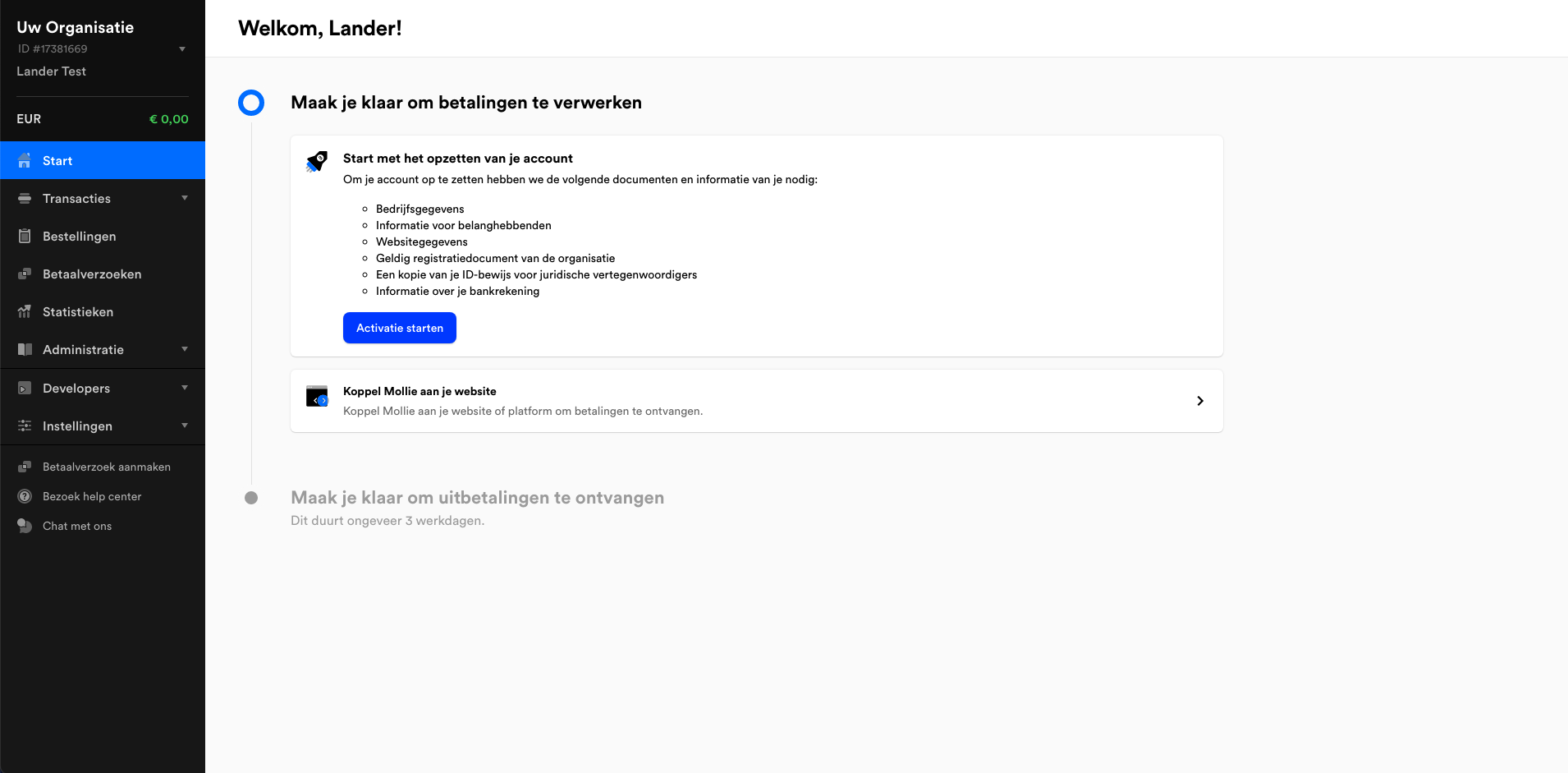Click the Bestellingen clipboard icon

pyautogui.click(x=25, y=236)
